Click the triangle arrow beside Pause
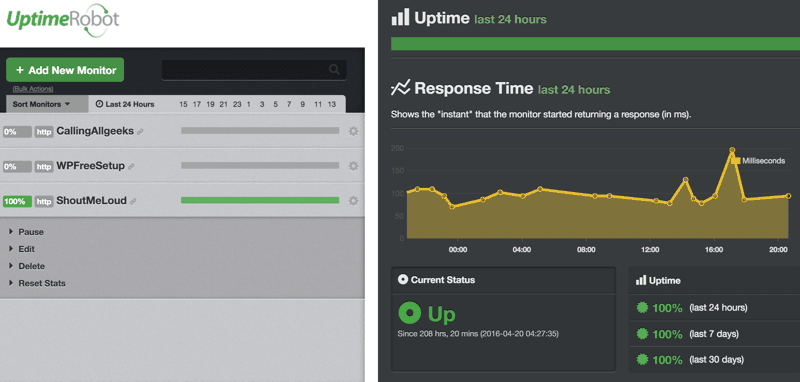The width and height of the screenshot is (800, 382). point(11,232)
